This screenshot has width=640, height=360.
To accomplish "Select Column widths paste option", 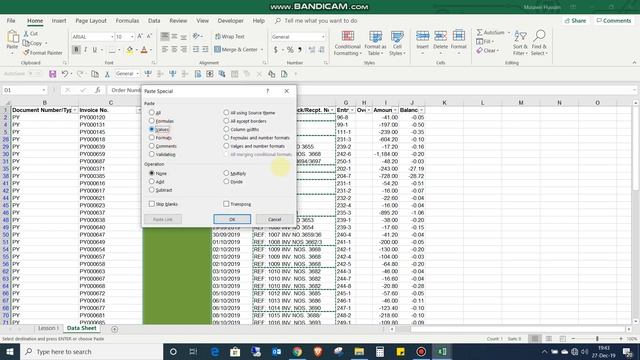I will pos(226,129).
